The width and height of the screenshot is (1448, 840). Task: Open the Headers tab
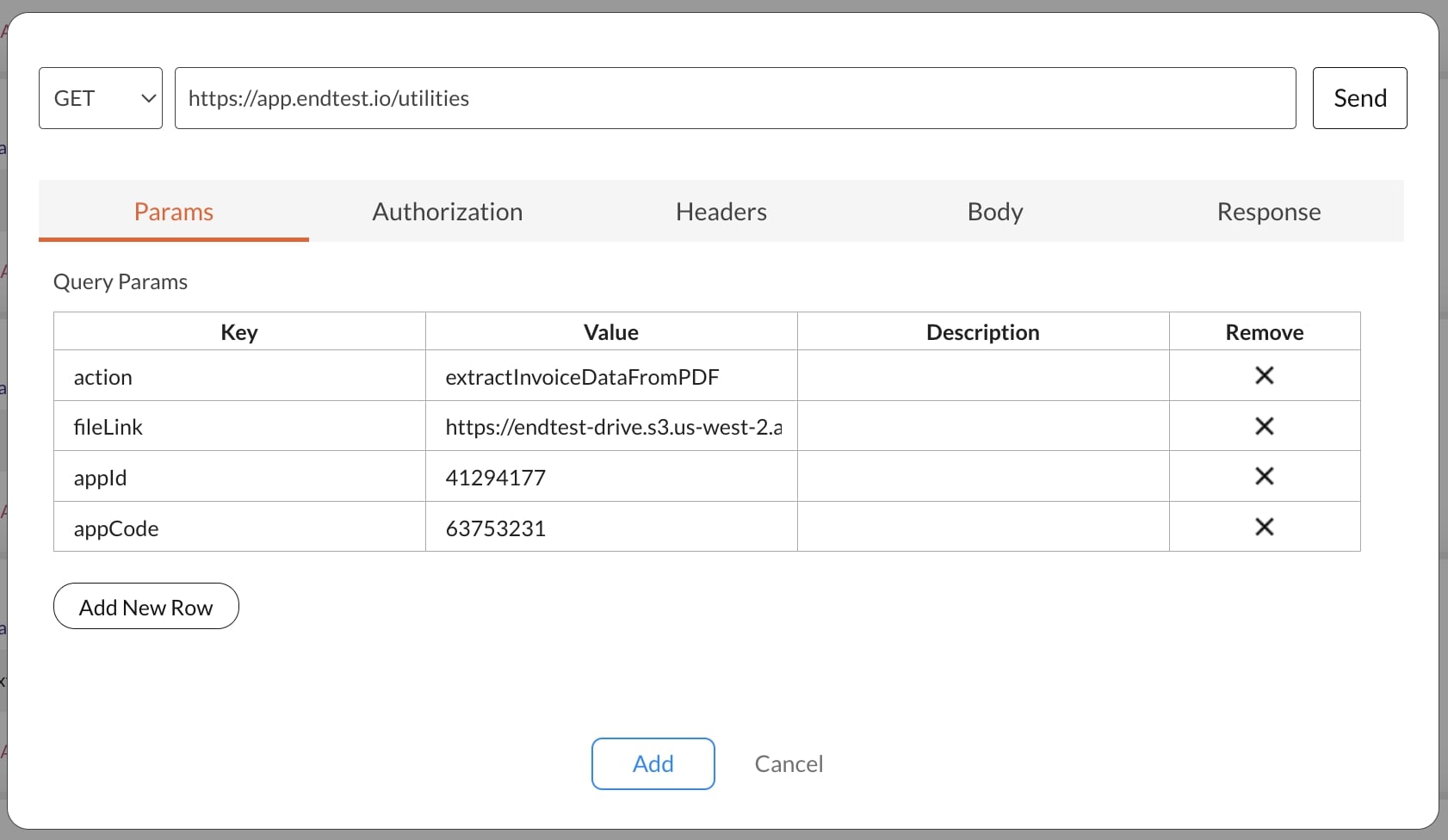pyautogui.click(x=721, y=212)
